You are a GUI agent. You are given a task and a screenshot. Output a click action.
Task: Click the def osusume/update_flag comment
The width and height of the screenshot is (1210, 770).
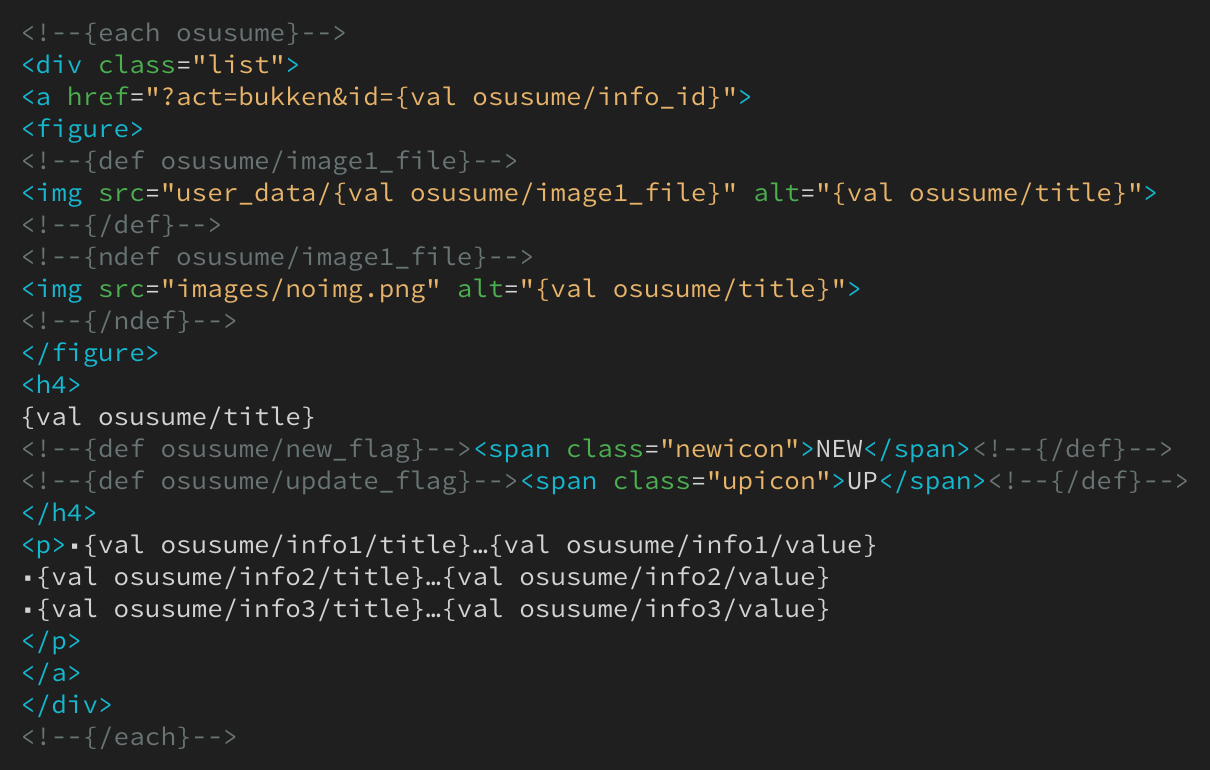click(270, 481)
